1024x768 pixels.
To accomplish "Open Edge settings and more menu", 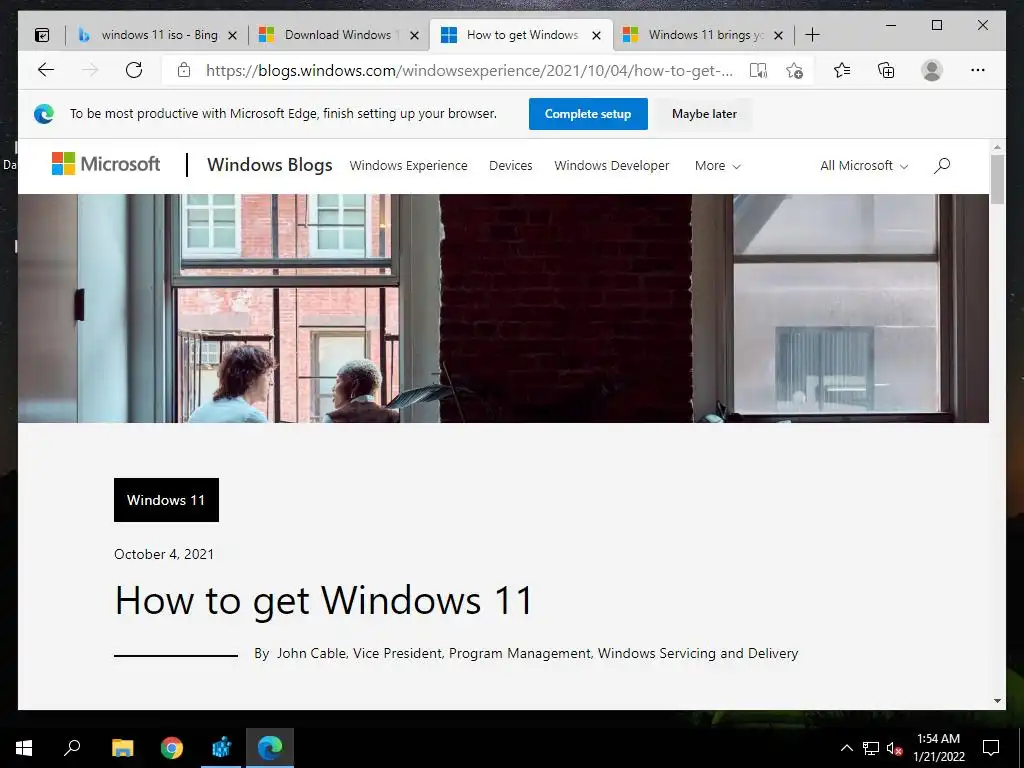I will click(978, 70).
